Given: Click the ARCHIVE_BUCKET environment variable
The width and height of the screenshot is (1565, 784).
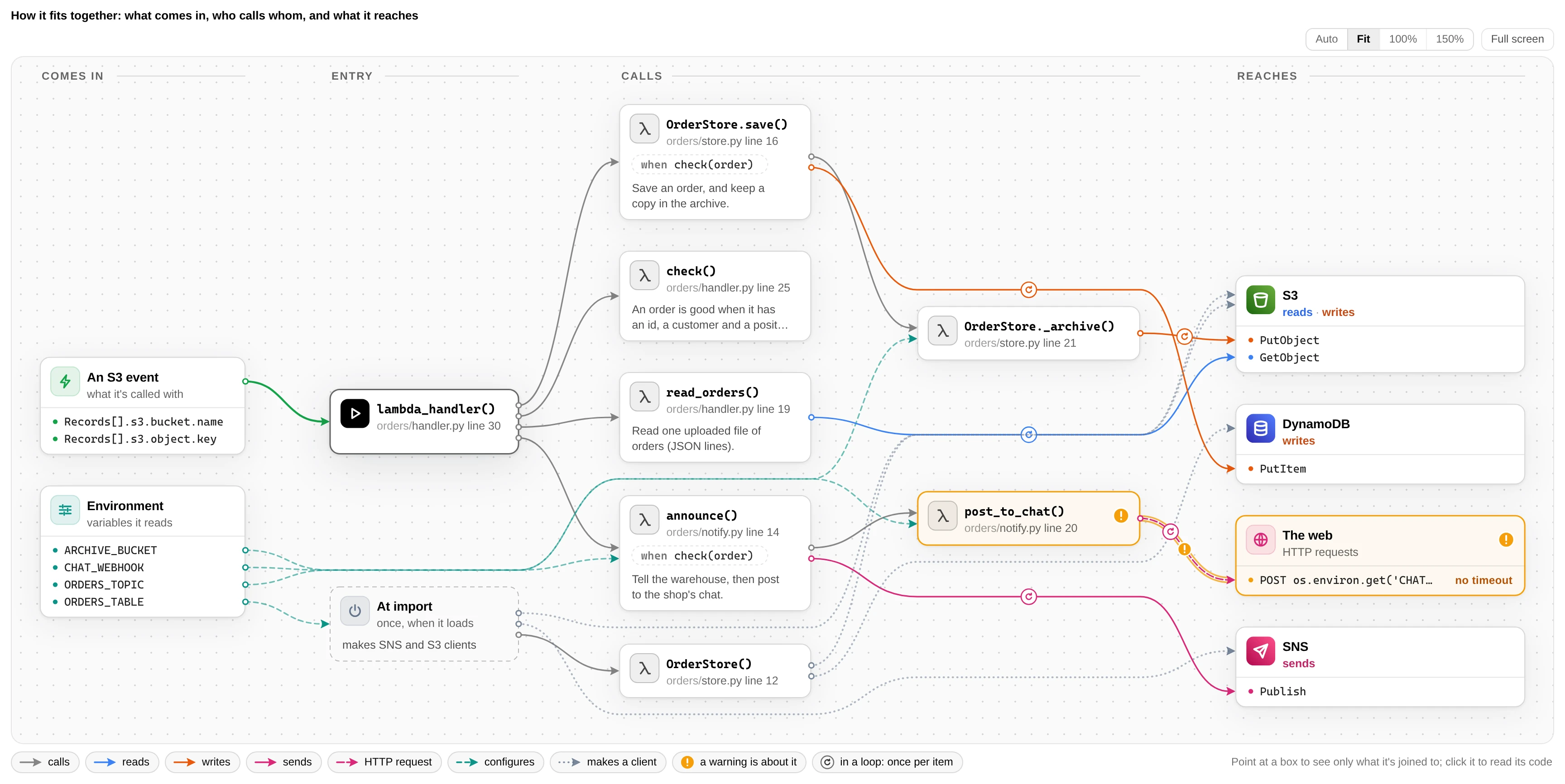Looking at the screenshot, I should [x=110, y=550].
